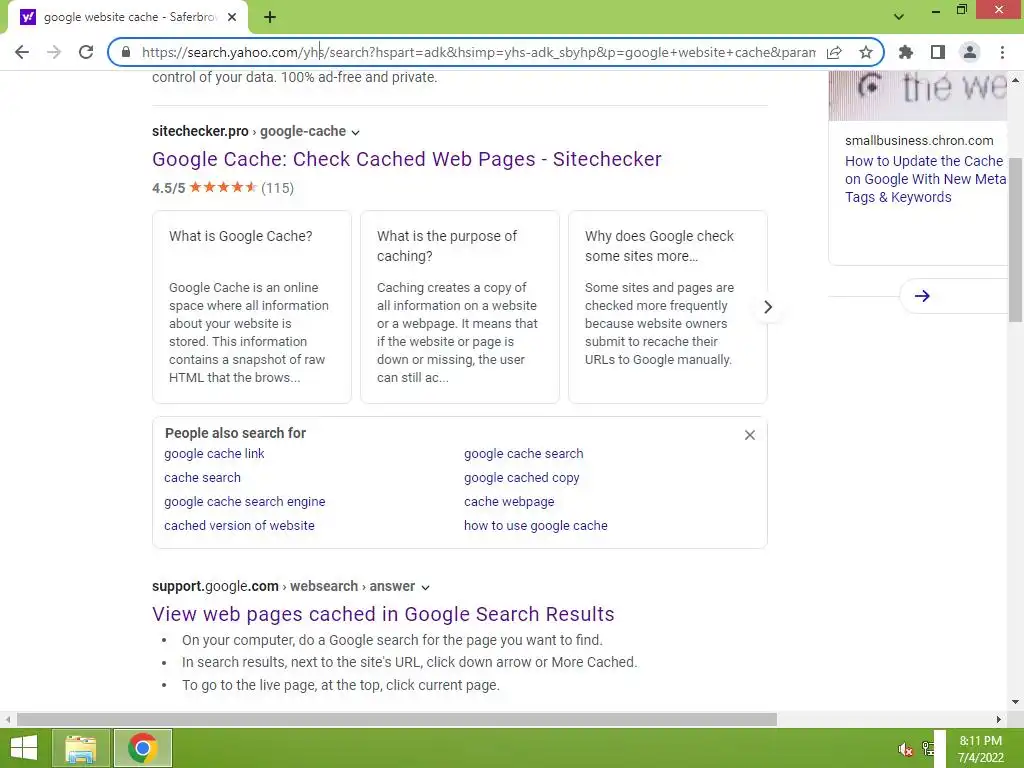
Task: Click 'smallbusiness.chron.com' source text
Action: [919, 140]
